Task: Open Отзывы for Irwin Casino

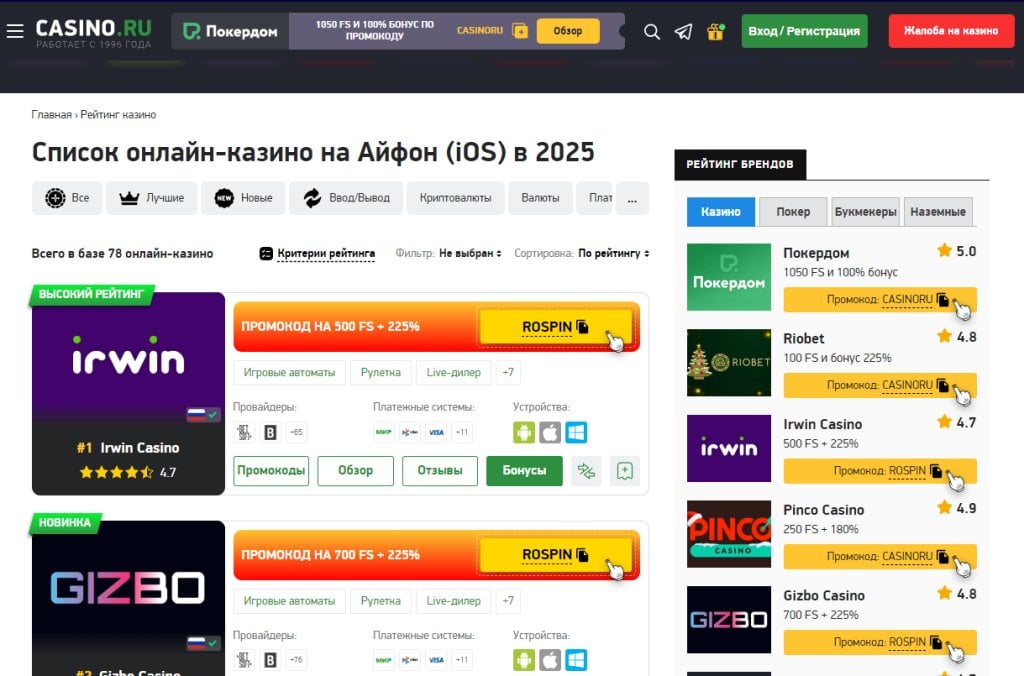Action: tap(440, 471)
